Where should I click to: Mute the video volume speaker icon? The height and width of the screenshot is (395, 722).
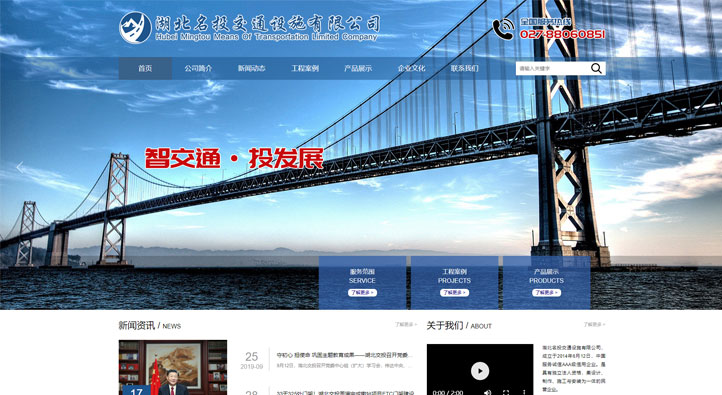[488, 392]
